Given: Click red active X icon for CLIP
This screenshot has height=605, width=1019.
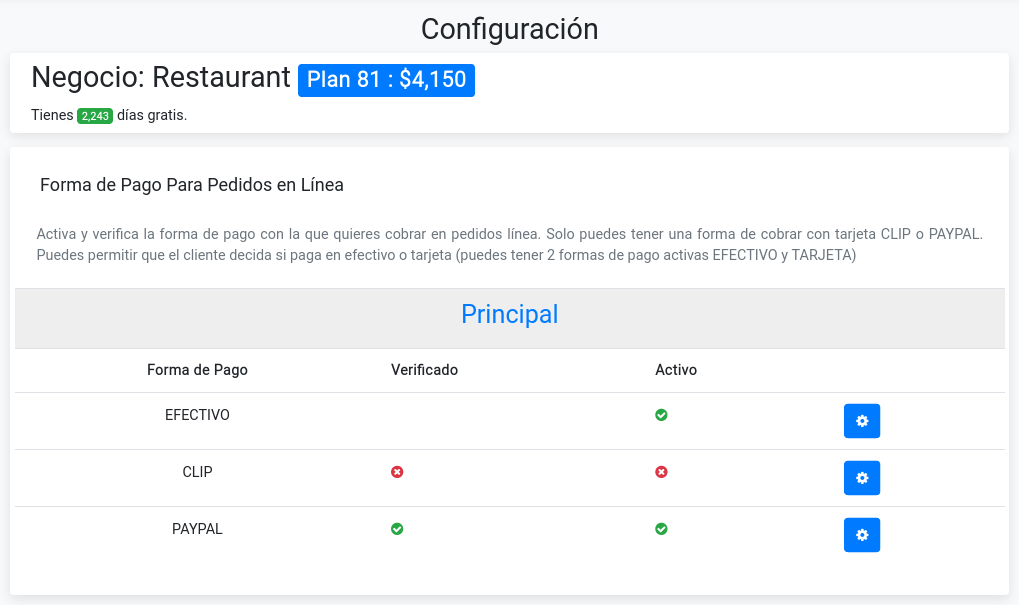Looking at the screenshot, I should [x=661, y=472].
